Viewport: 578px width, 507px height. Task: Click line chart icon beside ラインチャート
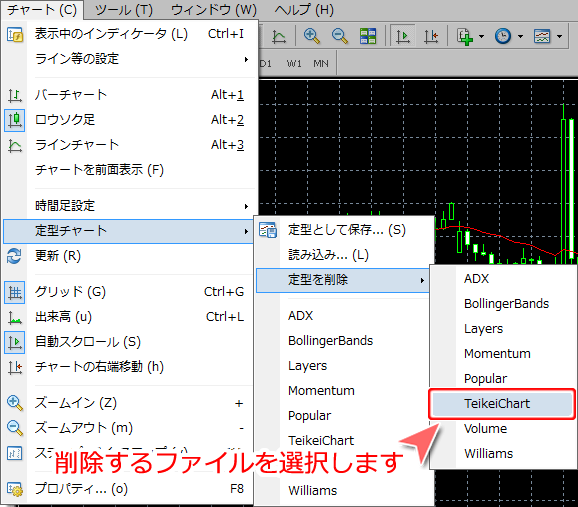pos(15,145)
